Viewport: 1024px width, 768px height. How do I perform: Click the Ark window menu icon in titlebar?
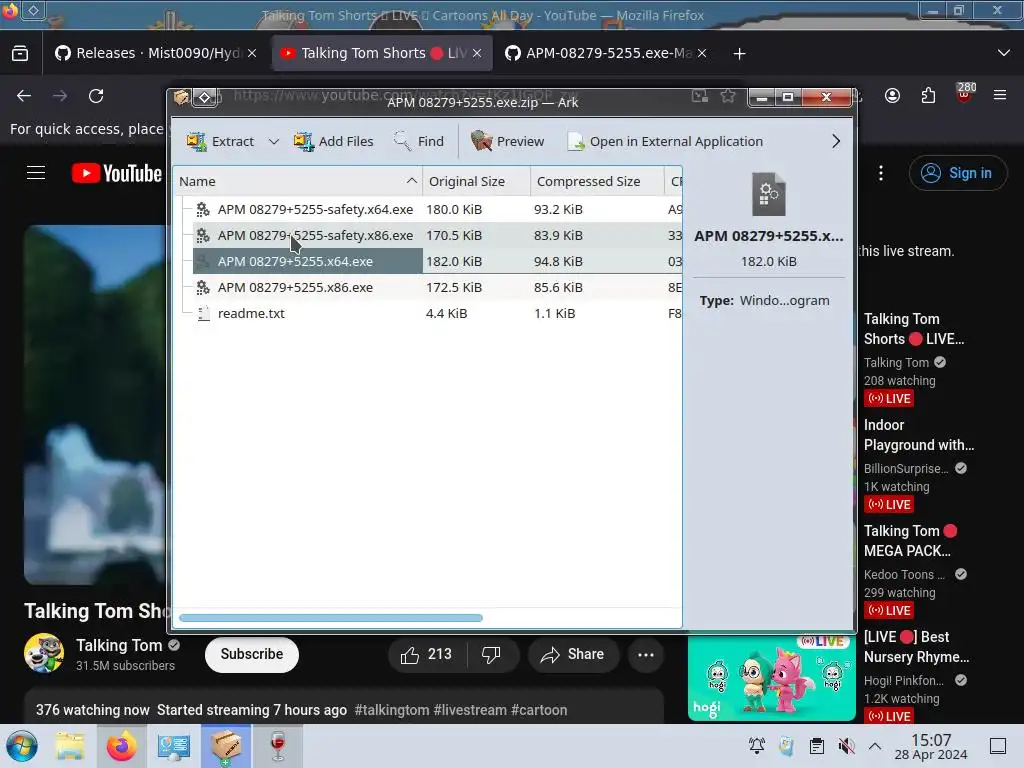[x=181, y=97]
